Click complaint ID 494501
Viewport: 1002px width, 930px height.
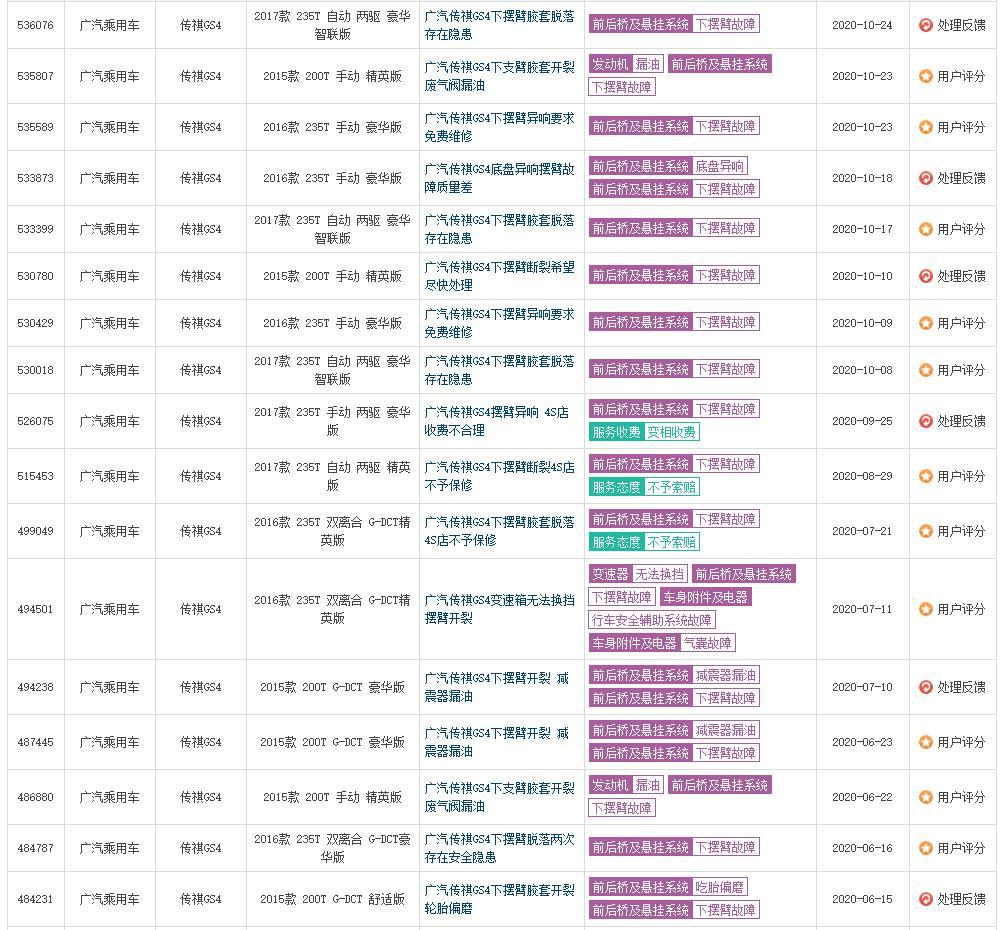[x=35, y=610]
